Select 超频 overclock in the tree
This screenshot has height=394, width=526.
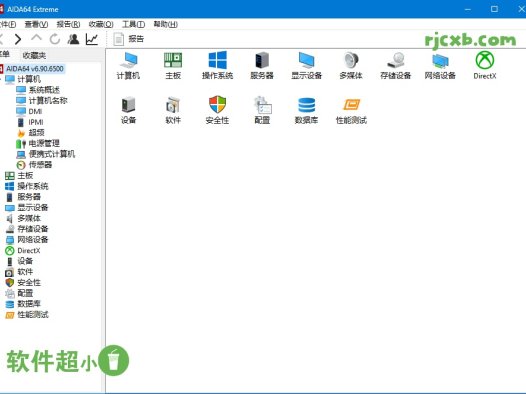[x=30, y=133]
